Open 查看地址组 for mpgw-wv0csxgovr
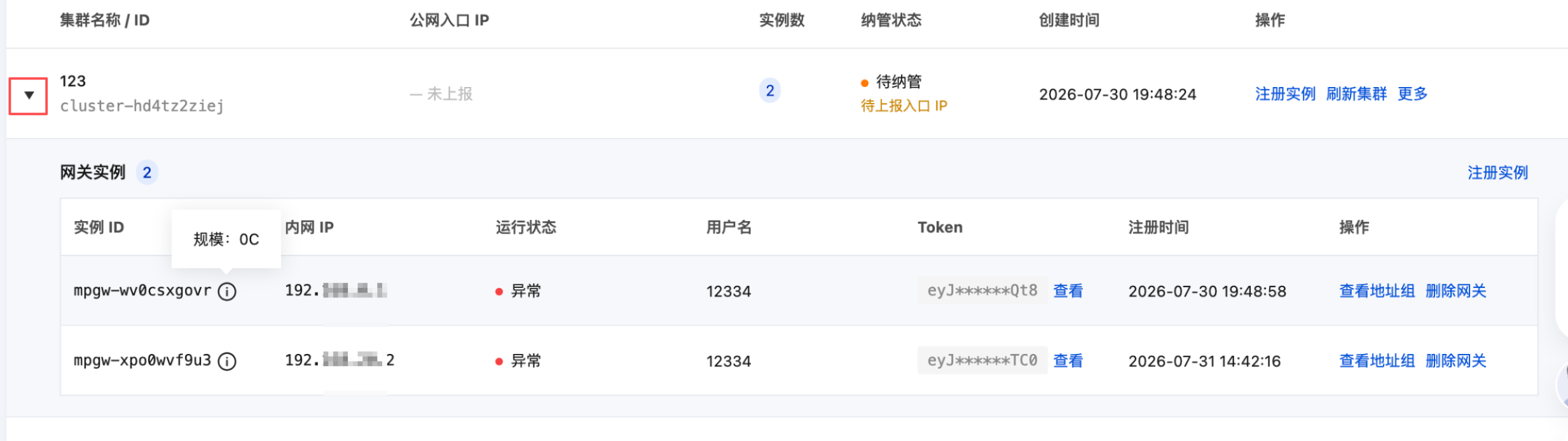The image size is (1568, 441). point(1377,291)
